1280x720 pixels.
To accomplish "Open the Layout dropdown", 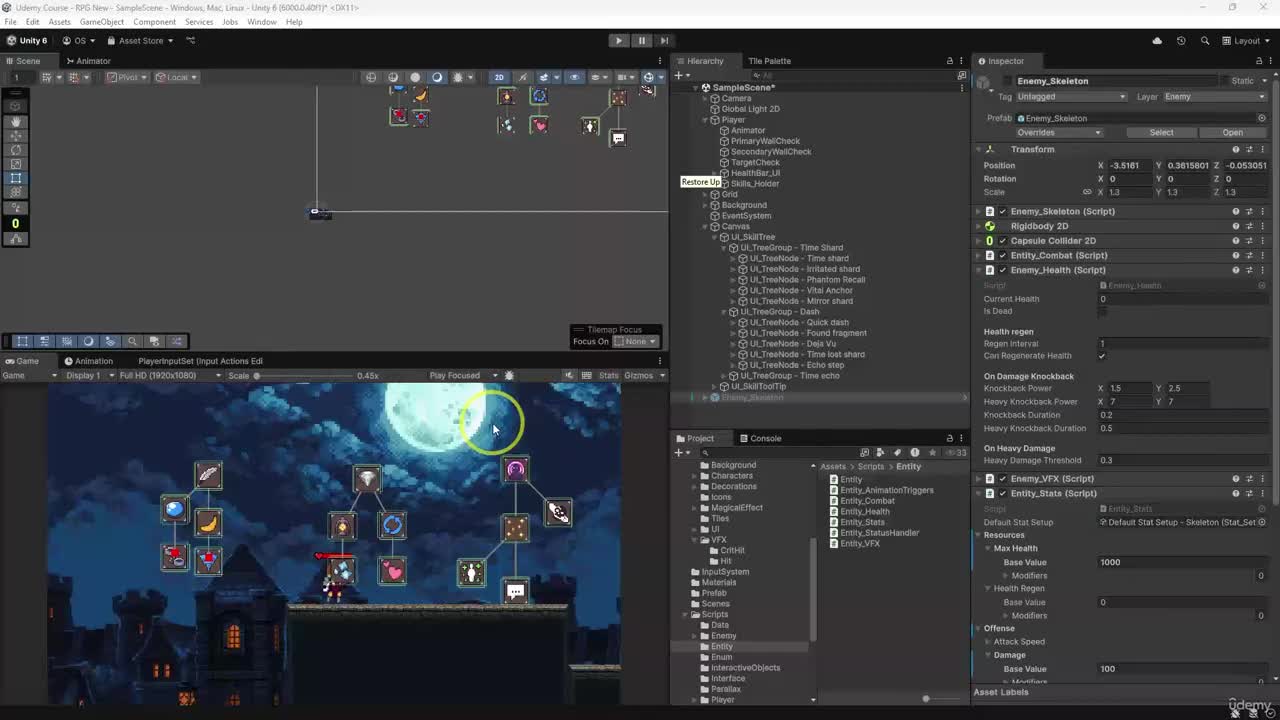I will [1246, 41].
